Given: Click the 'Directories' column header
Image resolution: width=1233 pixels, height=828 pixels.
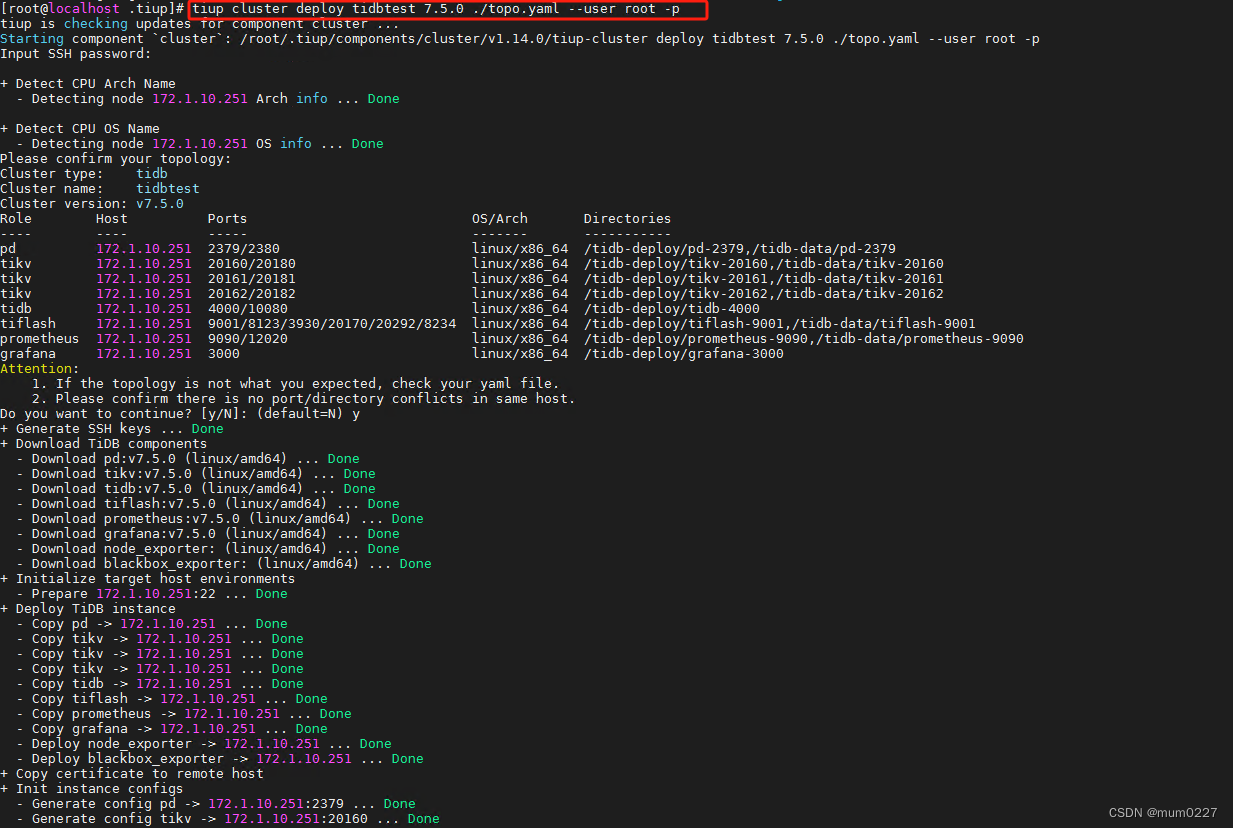Looking at the screenshot, I should coord(628,219).
